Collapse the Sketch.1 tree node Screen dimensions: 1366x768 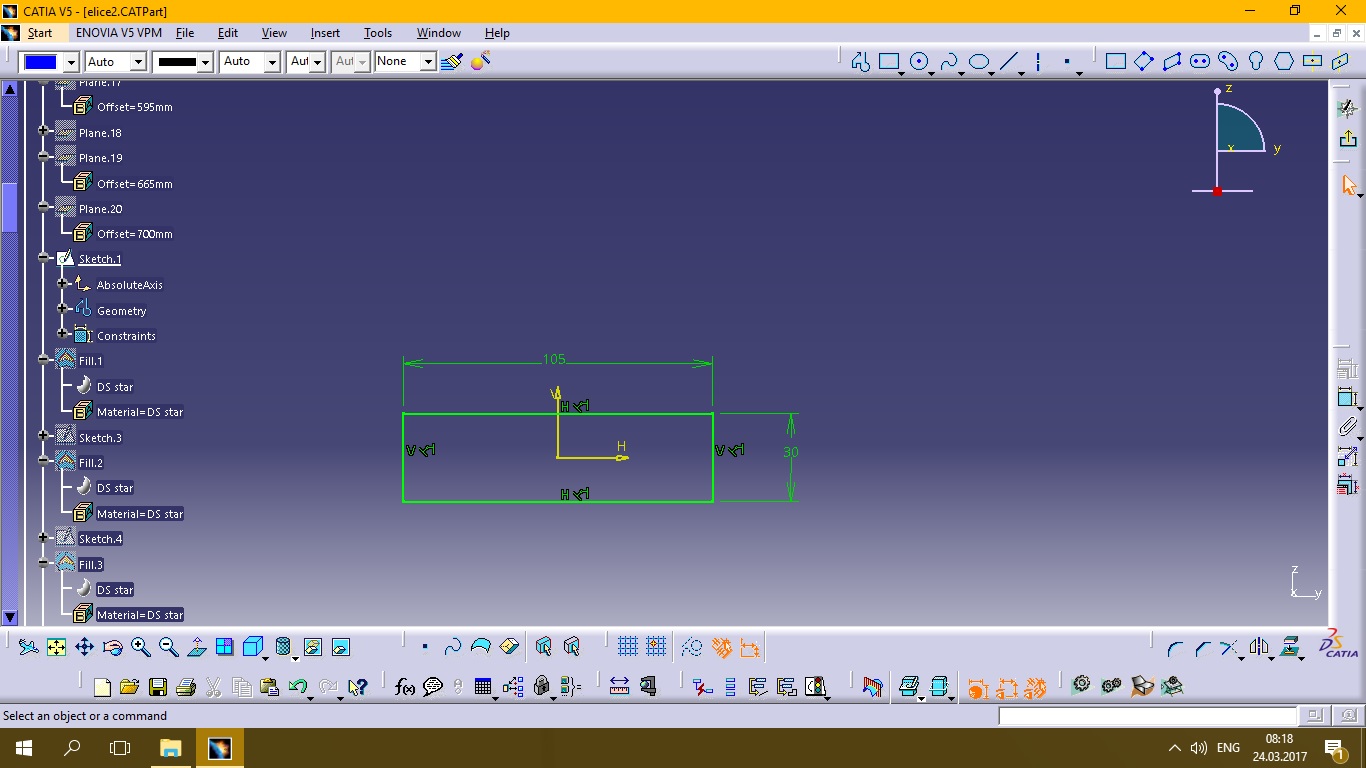point(44,258)
